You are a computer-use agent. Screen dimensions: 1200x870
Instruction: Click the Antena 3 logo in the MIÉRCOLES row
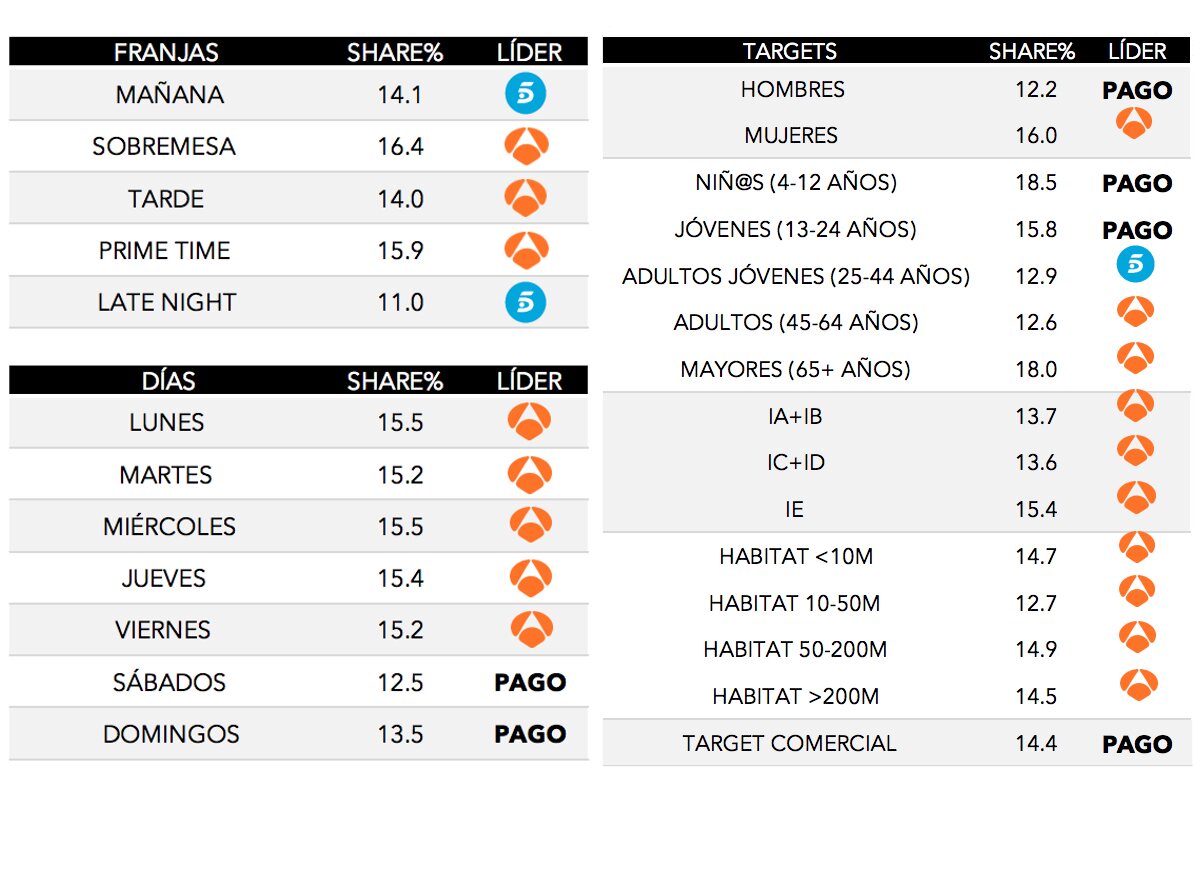point(530,525)
